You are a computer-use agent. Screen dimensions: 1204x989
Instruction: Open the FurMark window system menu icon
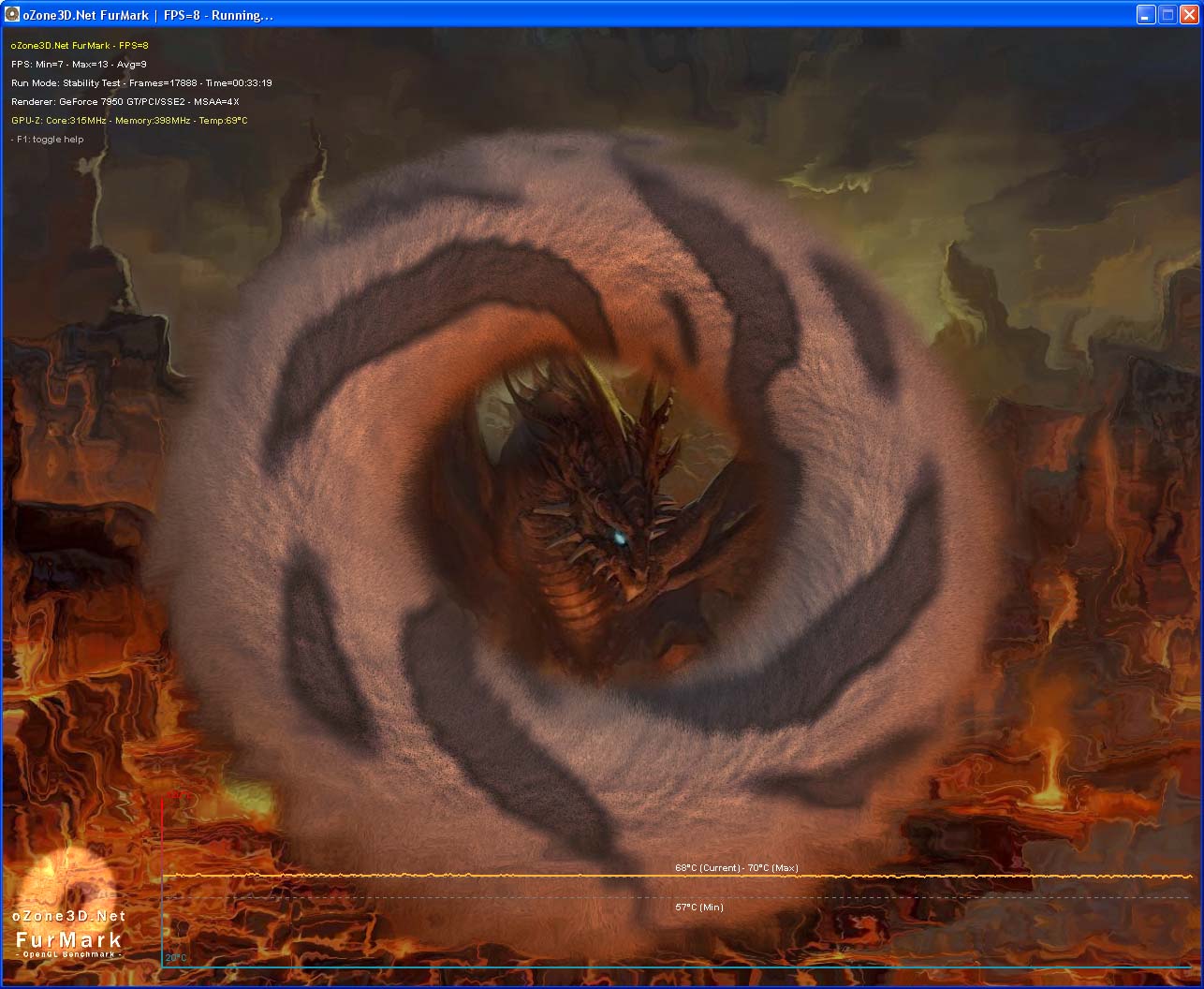12,14
